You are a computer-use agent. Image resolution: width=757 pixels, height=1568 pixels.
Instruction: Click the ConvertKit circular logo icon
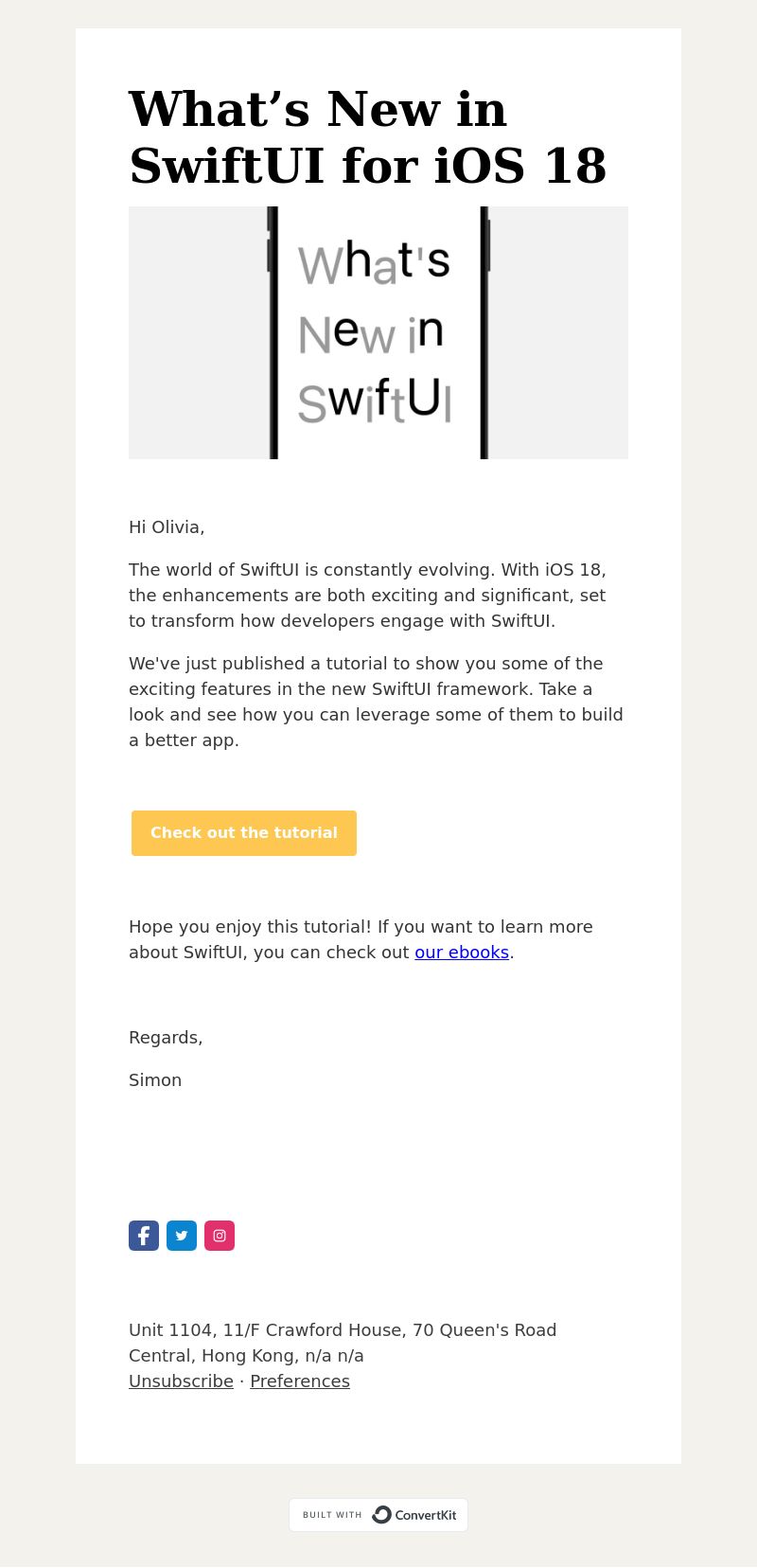point(381,1515)
